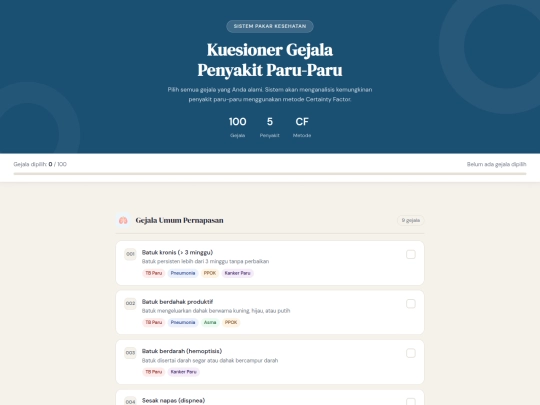
Task: Click the TB Paru tag under Batuk berdahak produktif
Action: click(x=153, y=322)
